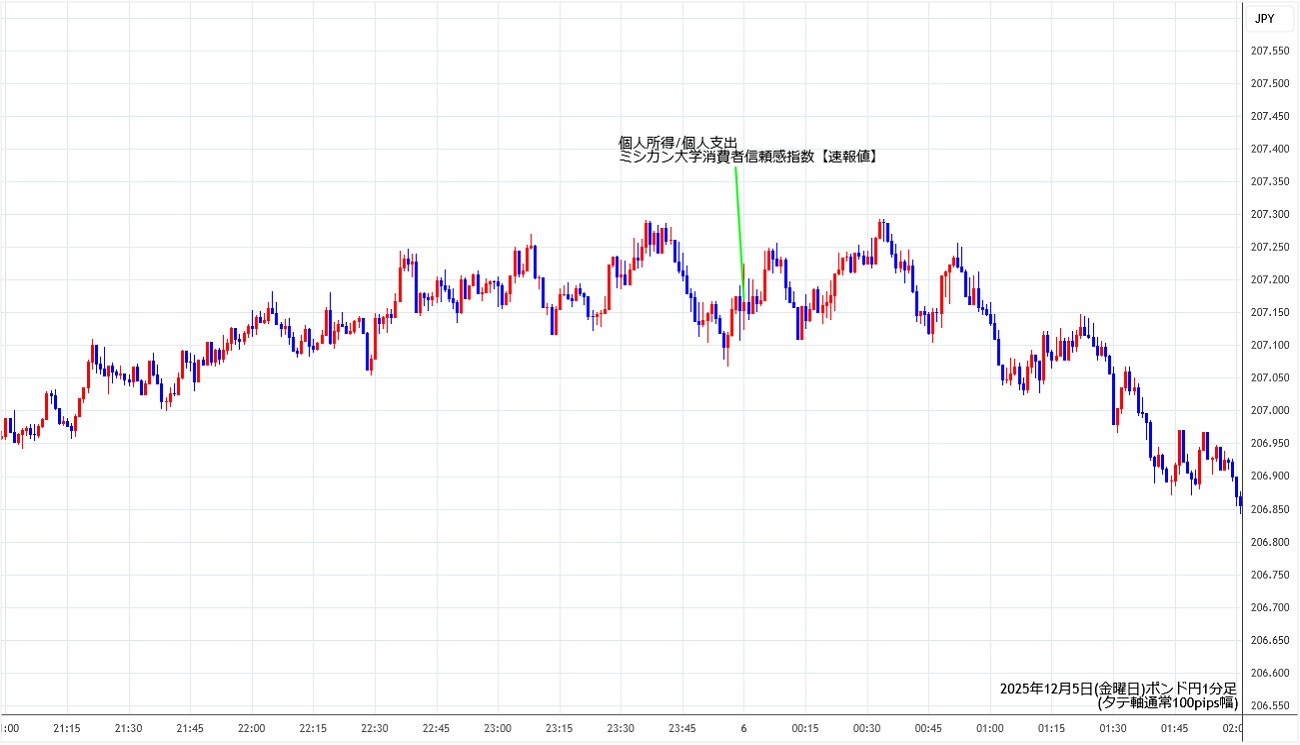Click the 01:00 time axis label
The width and height of the screenshot is (1300, 745).
[x=990, y=728]
